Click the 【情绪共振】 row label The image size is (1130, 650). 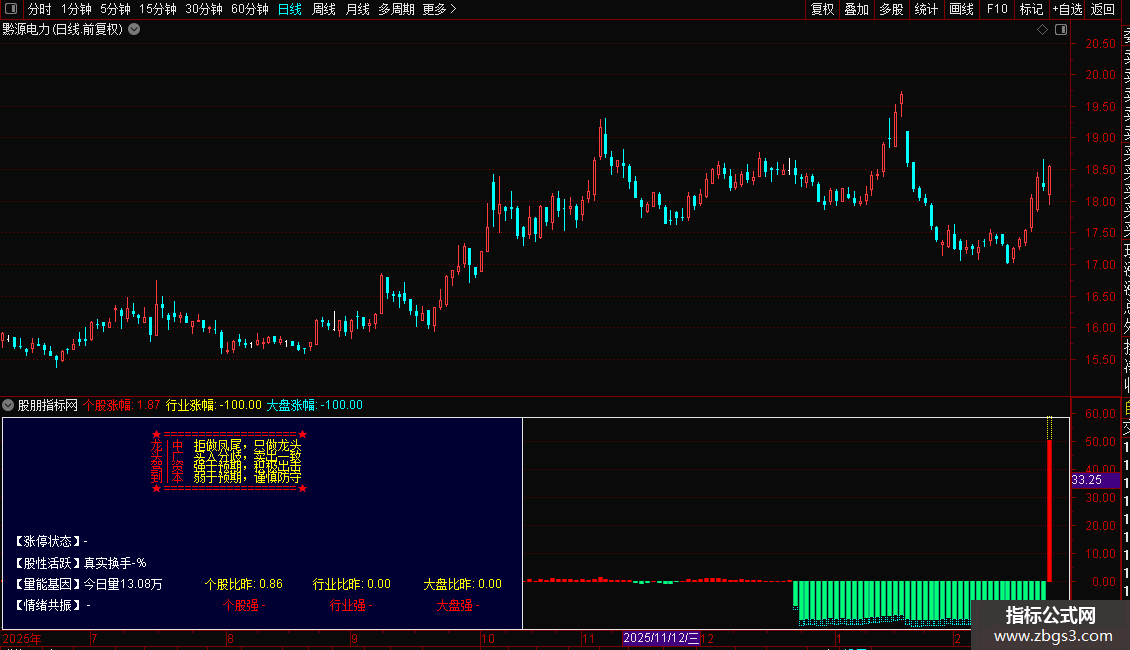(x=48, y=605)
